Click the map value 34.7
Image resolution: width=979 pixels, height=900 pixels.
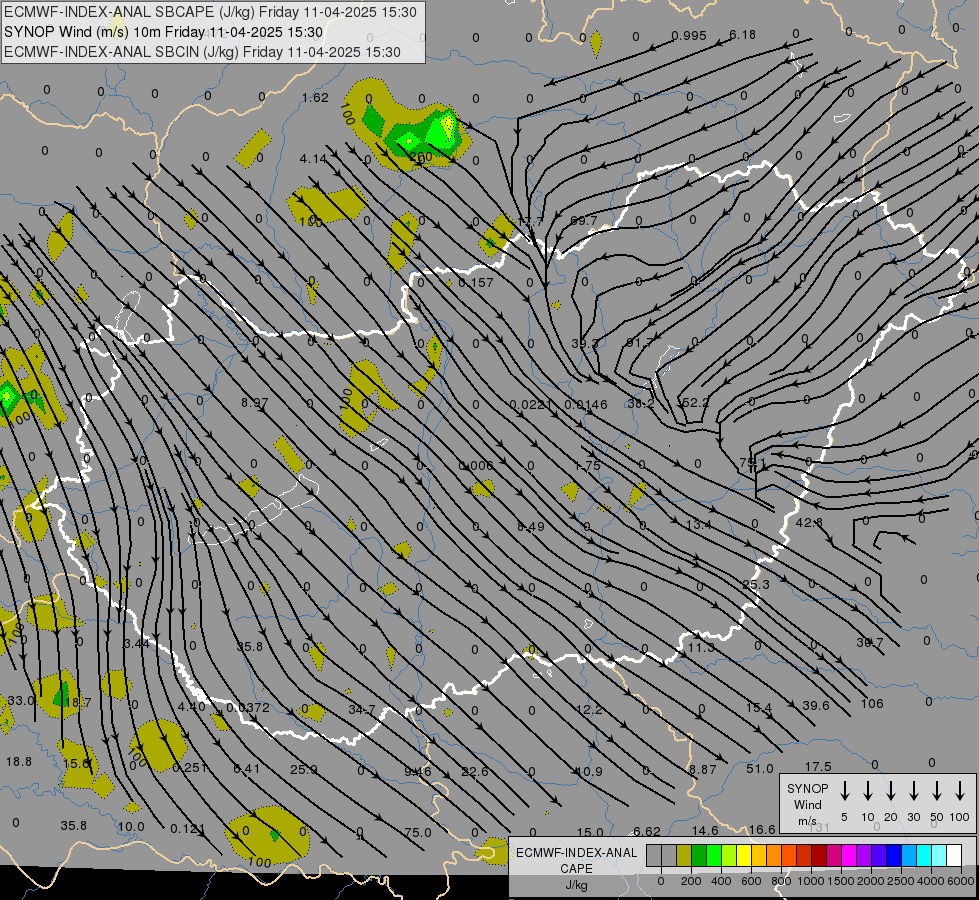[362, 710]
